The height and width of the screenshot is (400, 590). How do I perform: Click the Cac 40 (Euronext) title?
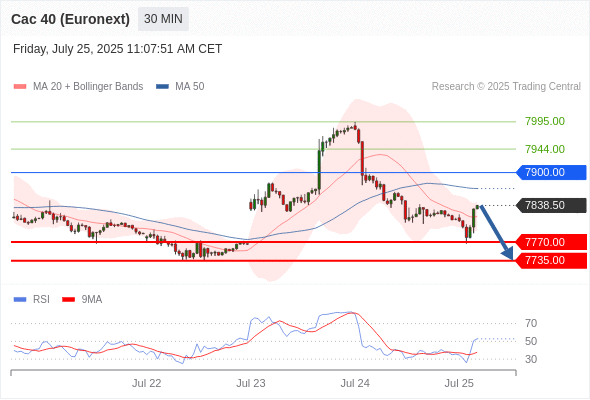coord(70,19)
